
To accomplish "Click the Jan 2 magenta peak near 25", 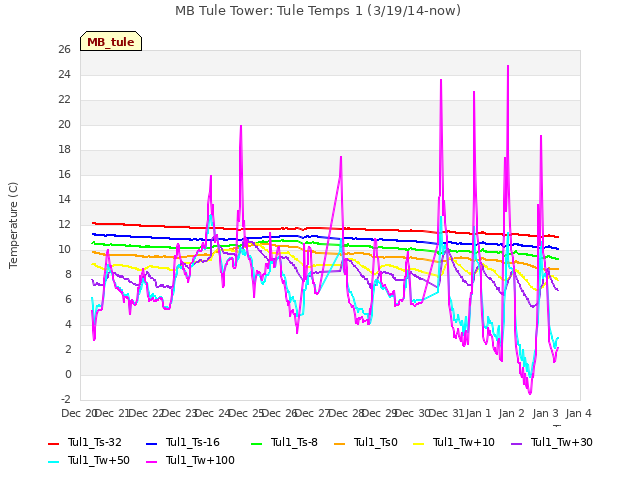I will [508, 66].
